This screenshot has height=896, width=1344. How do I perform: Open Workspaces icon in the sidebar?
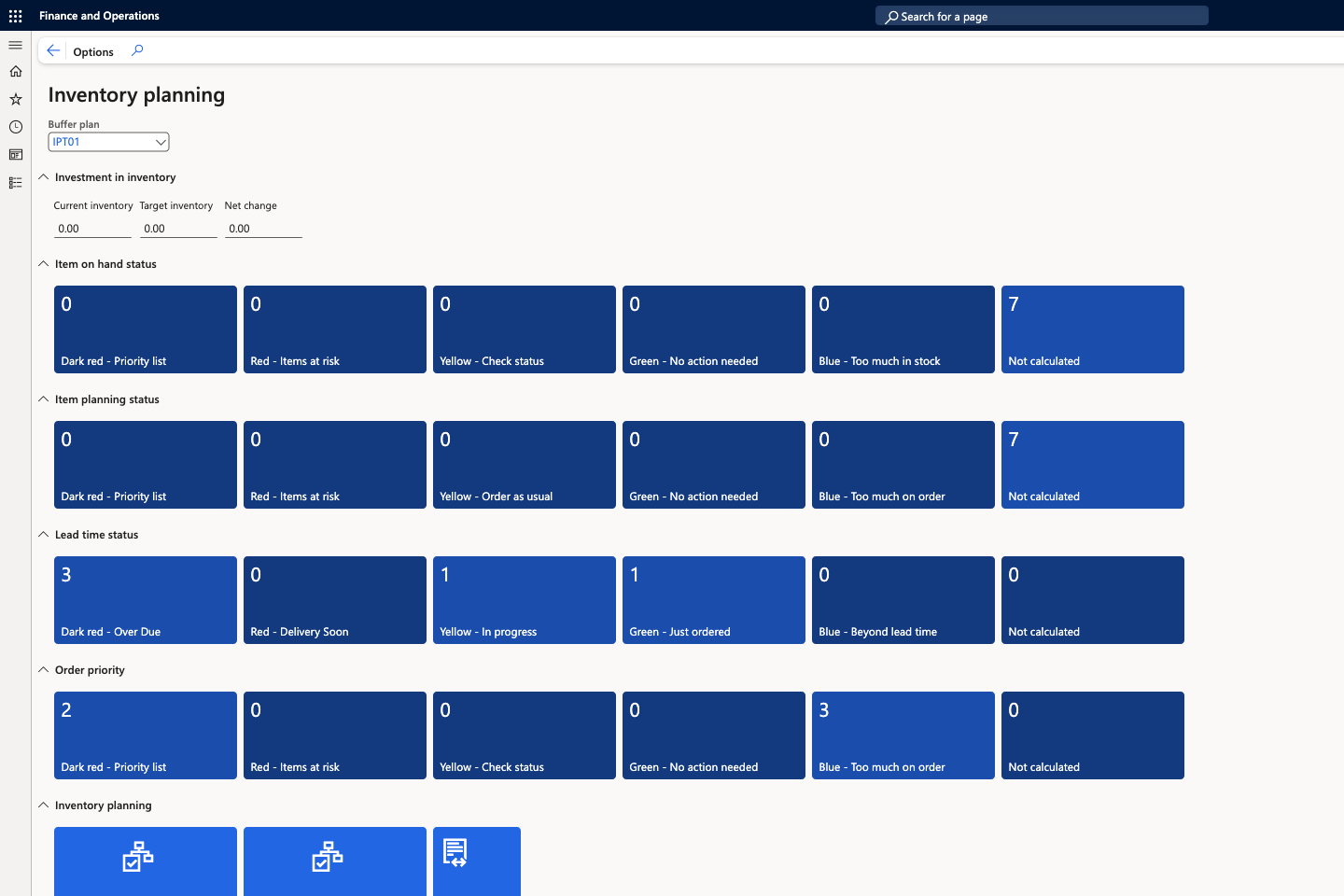click(15, 155)
